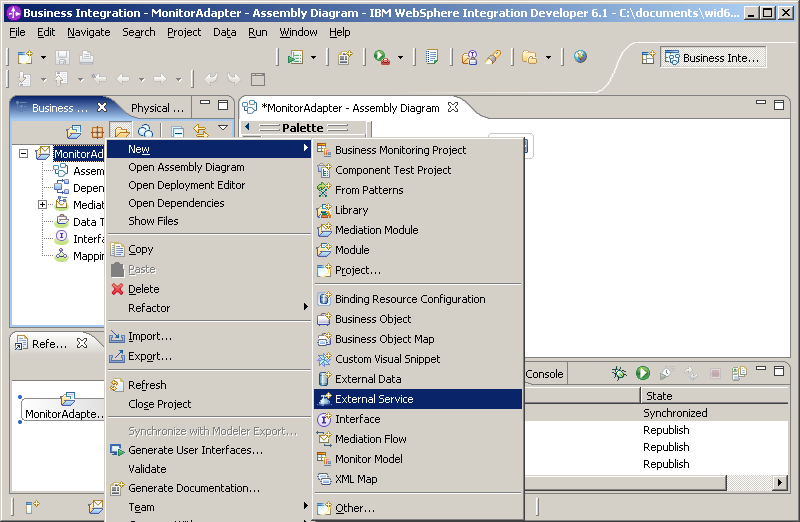800x522 pixels.
Task: Close the References view tab
Action: [x=82, y=343]
